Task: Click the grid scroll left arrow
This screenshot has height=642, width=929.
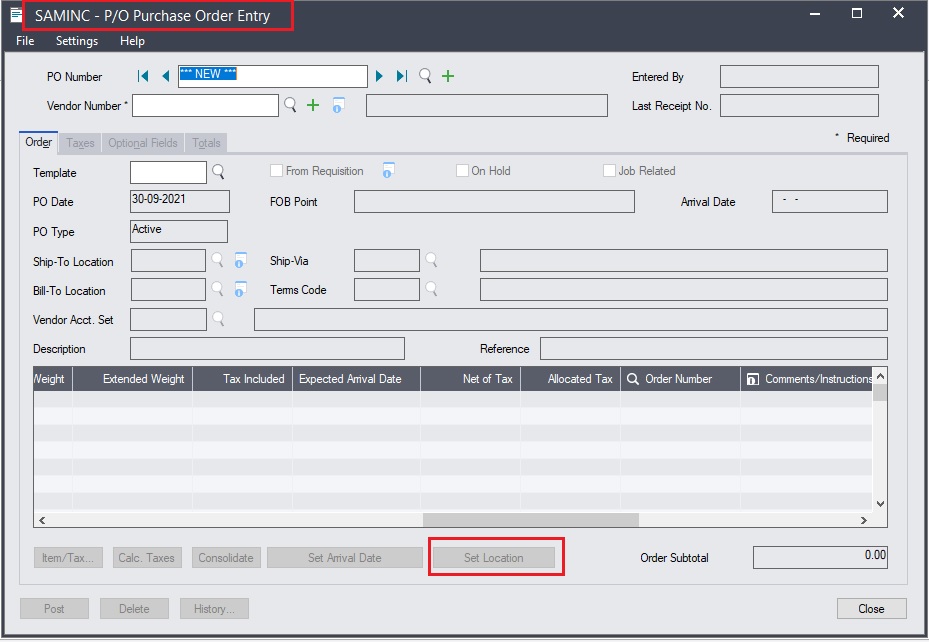Action: coord(41,520)
